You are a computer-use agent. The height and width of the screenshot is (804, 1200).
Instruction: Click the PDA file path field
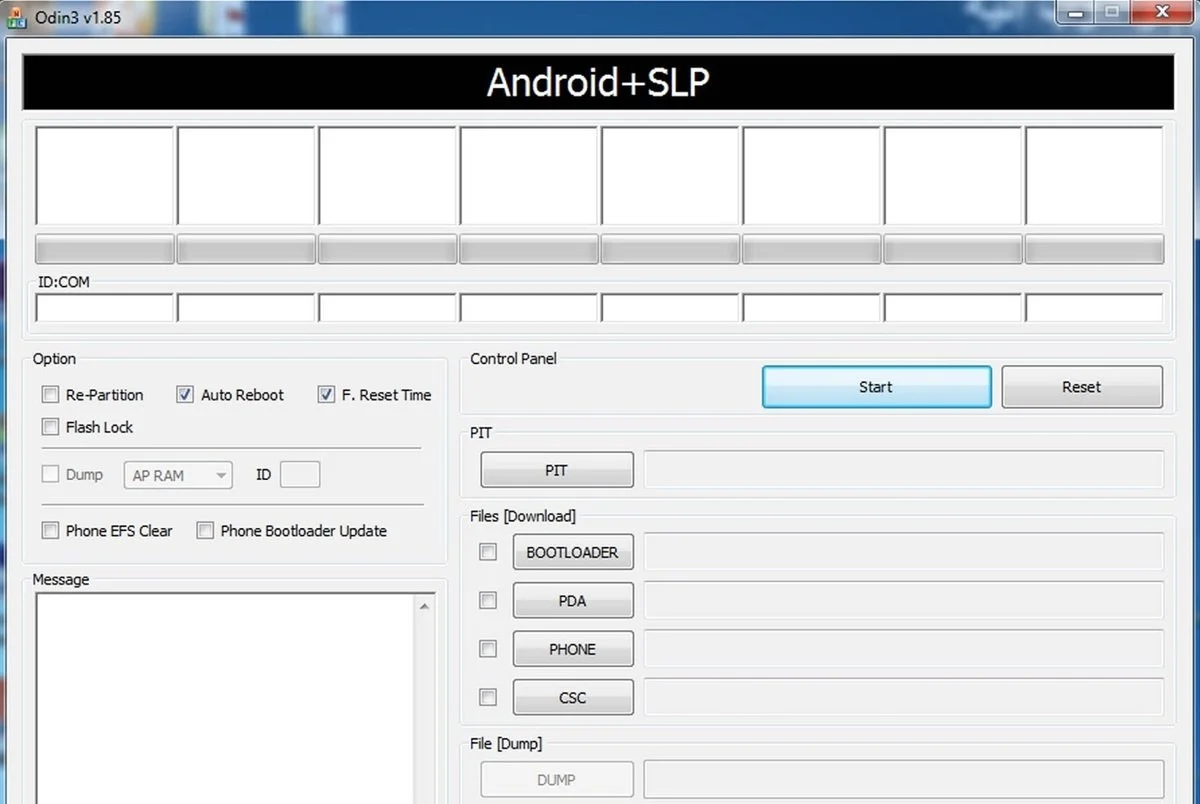point(904,600)
